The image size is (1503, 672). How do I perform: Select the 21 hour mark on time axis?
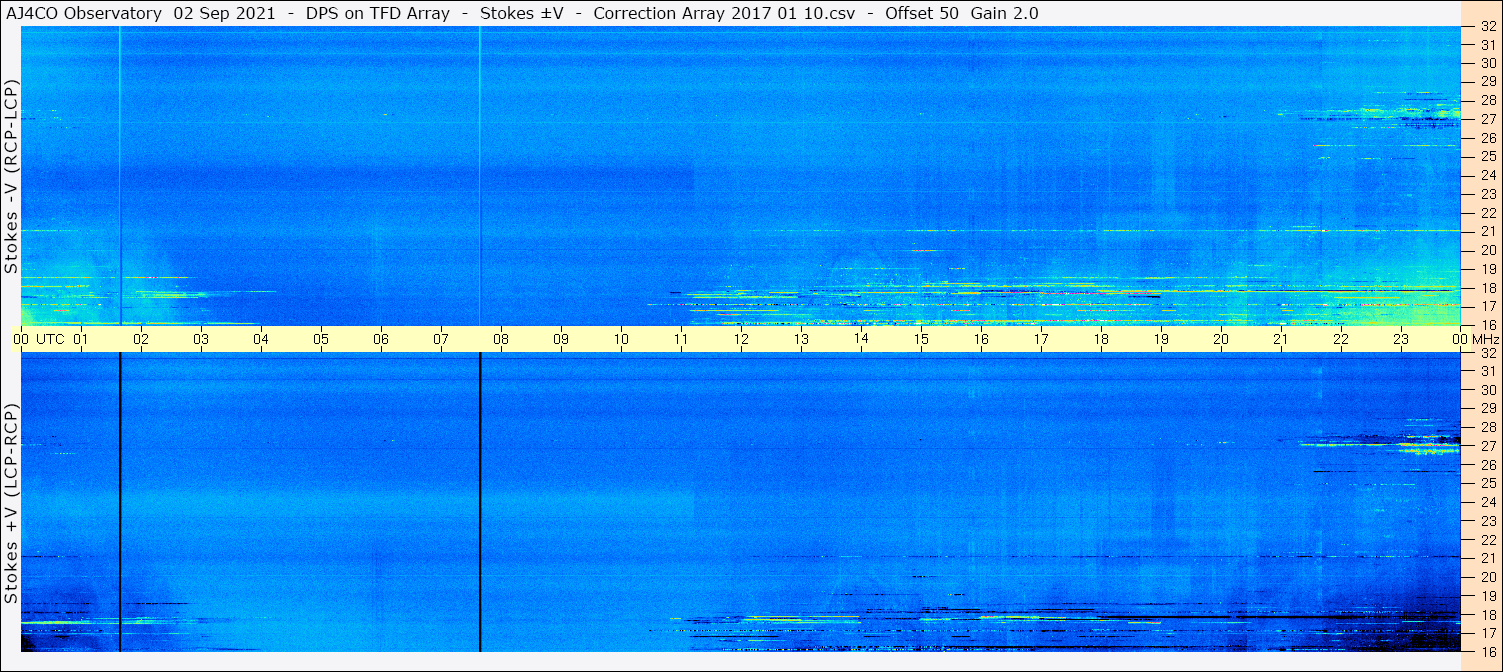(x=1281, y=339)
